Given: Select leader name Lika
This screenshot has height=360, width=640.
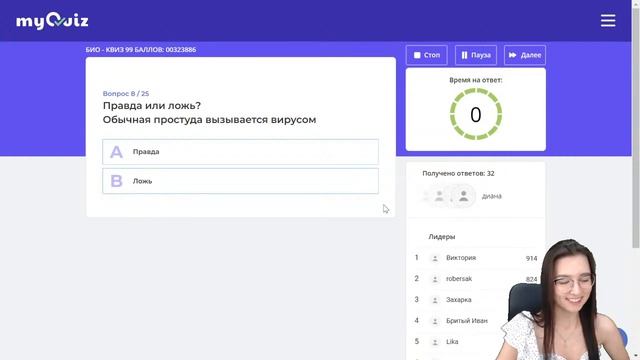Looking at the screenshot, I should coord(452,342).
